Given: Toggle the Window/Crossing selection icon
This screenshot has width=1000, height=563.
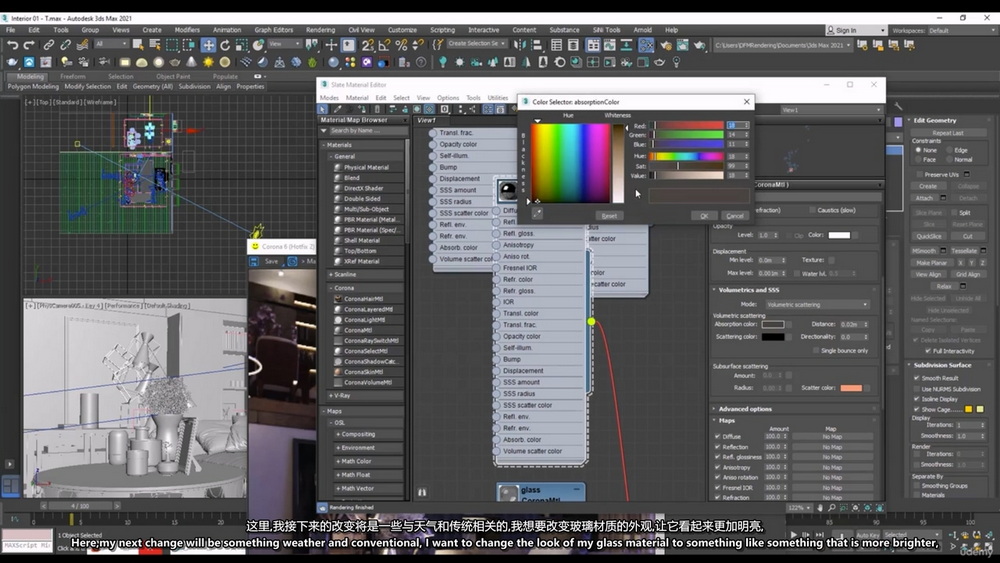Looking at the screenshot, I should pos(189,45).
